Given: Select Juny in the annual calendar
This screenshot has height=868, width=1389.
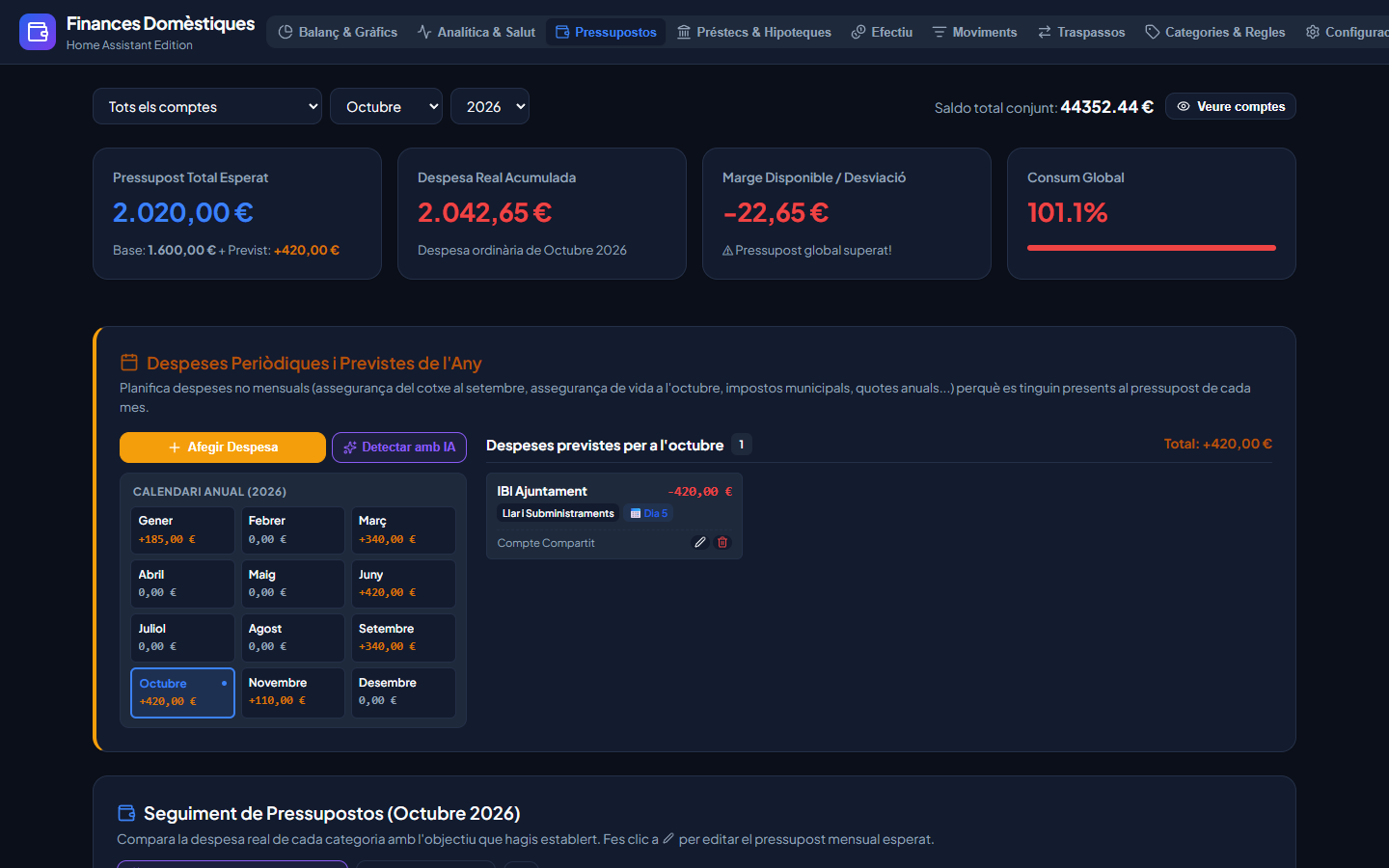Looking at the screenshot, I should pos(403,584).
